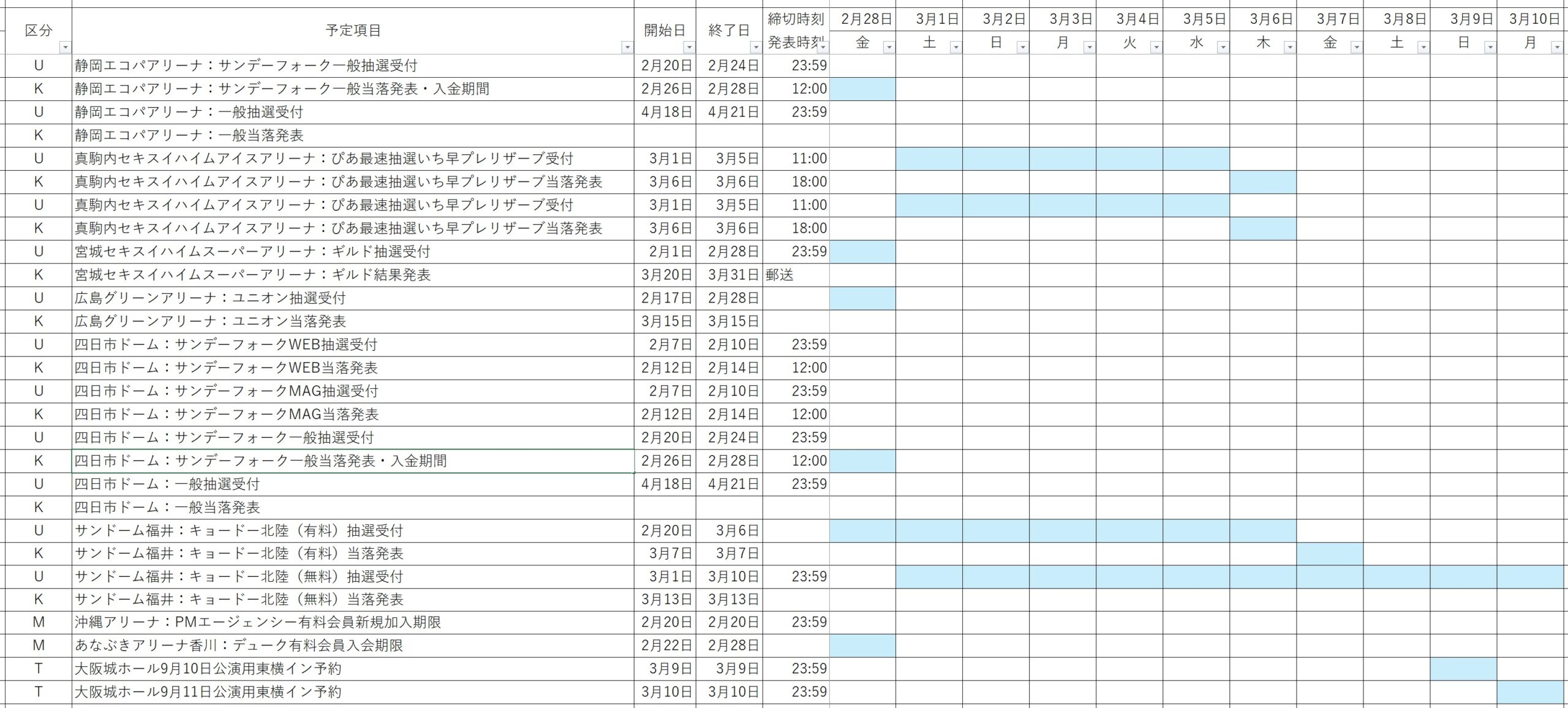Select cell 沖縄アリーナ：PMエージェンシー有料会員新規加入期限
This screenshot has height=708, width=1568.
(353, 623)
